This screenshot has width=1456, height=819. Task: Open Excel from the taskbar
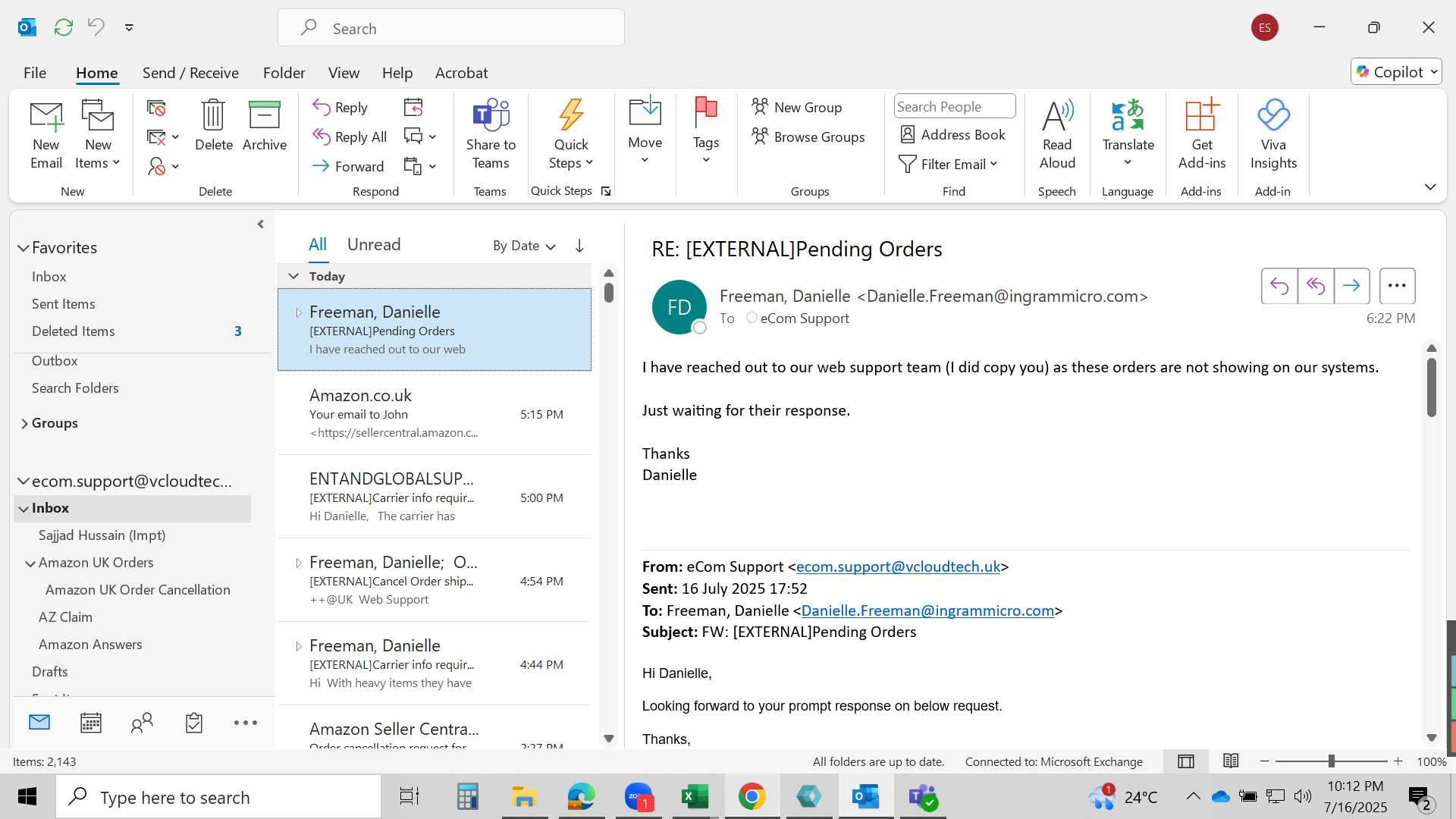(695, 796)
